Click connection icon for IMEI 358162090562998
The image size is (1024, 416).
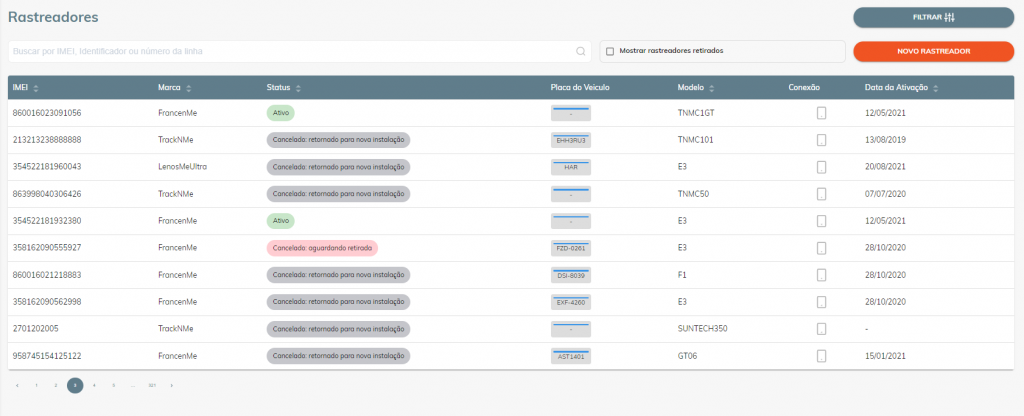[x=821, y=302]
